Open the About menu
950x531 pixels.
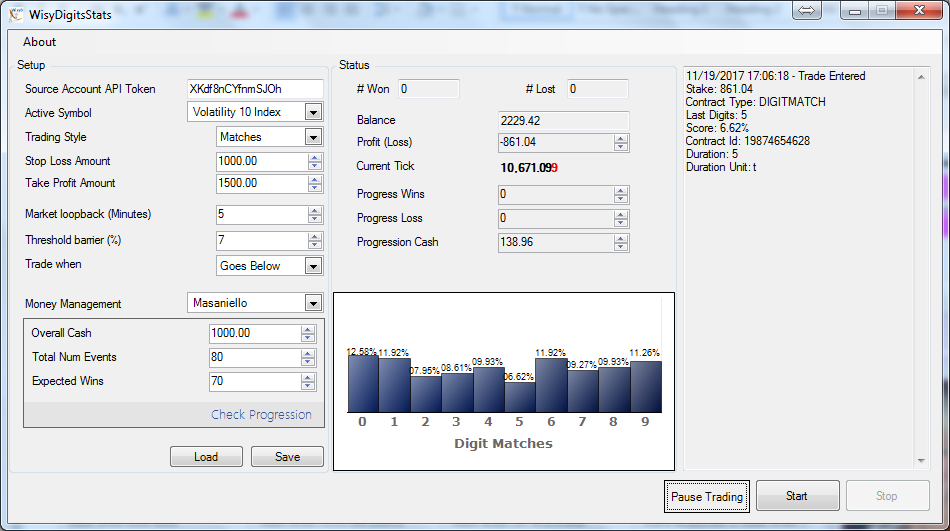[x=39, y=42]
